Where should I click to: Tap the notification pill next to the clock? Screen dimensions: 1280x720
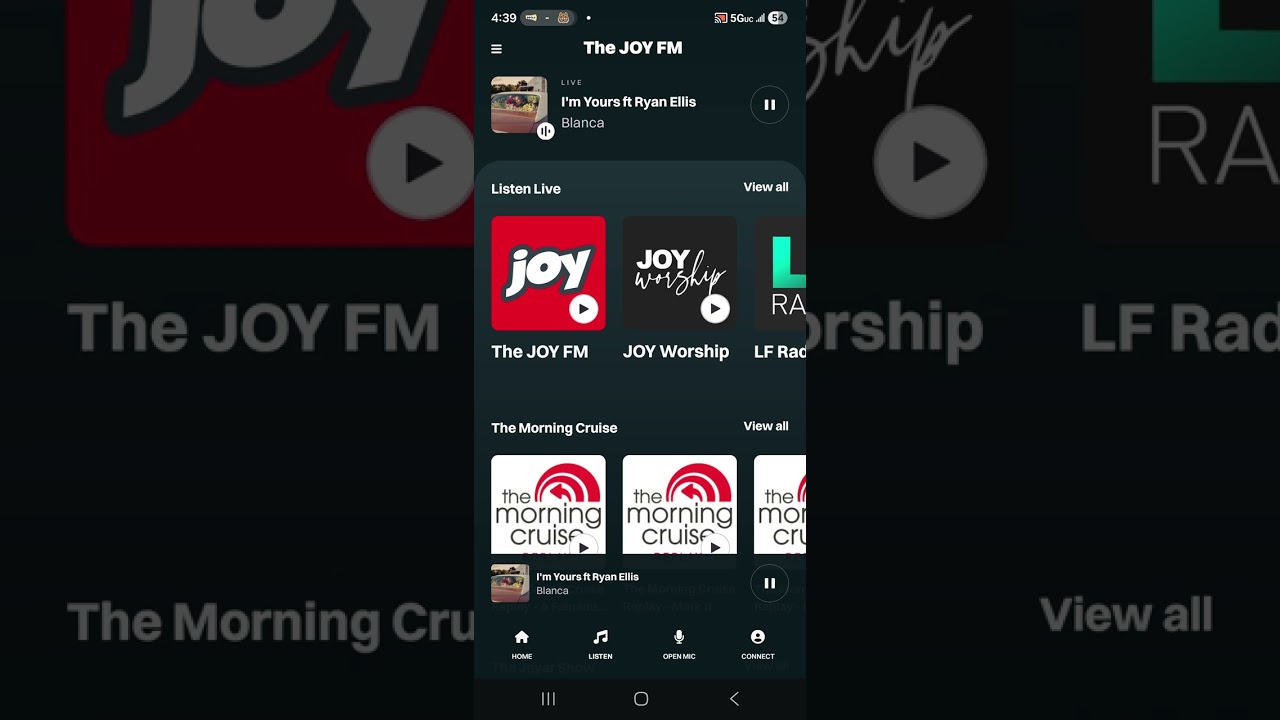pyautogui.click(x=548, y=18)
